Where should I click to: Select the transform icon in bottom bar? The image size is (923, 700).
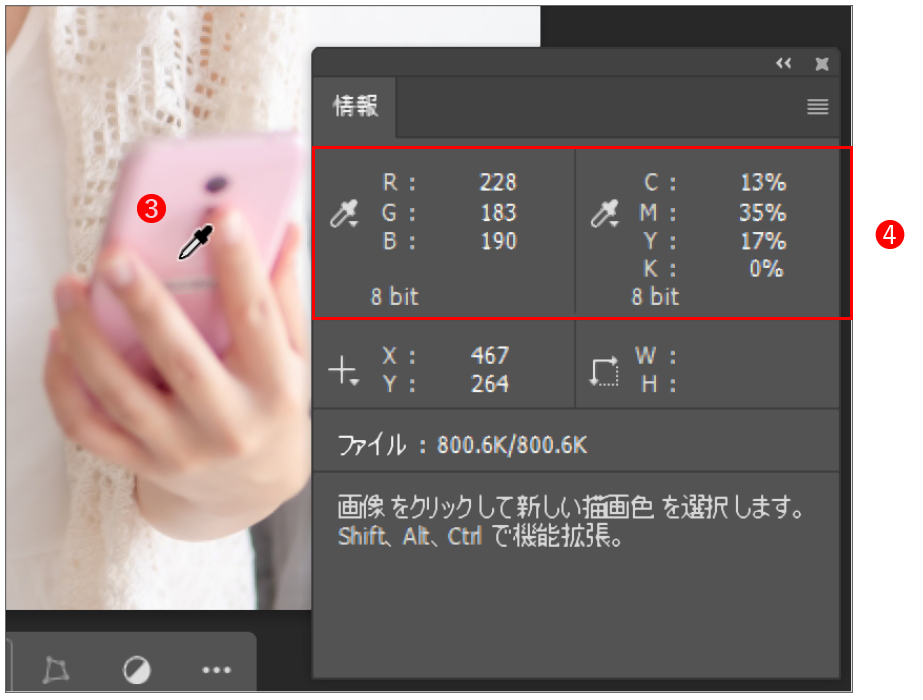(x=55, y=669)
